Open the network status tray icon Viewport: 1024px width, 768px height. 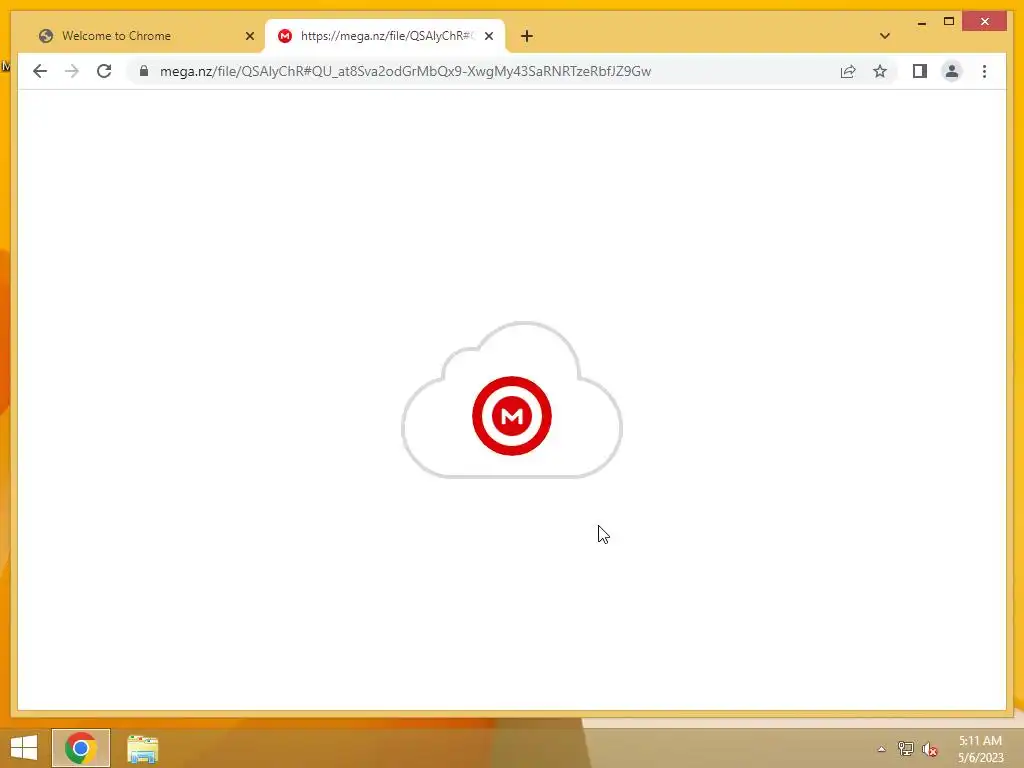pos(905,749)
